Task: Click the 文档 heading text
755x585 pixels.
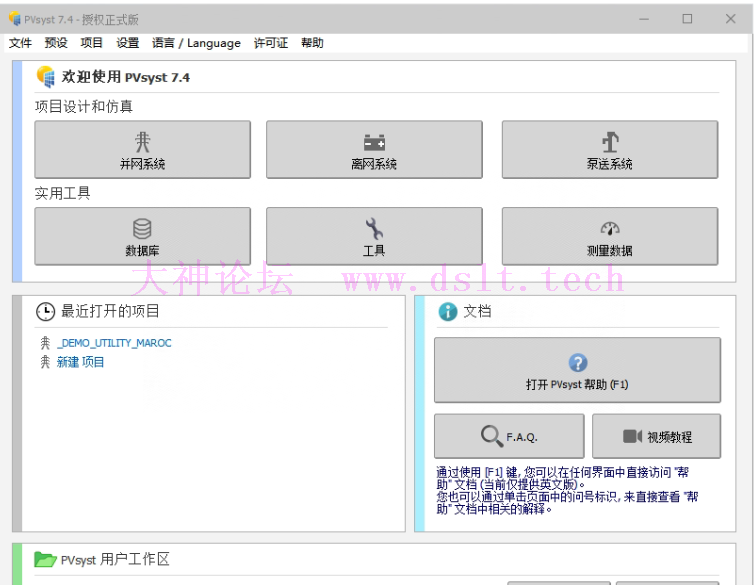Action: [x=477, y=311]
